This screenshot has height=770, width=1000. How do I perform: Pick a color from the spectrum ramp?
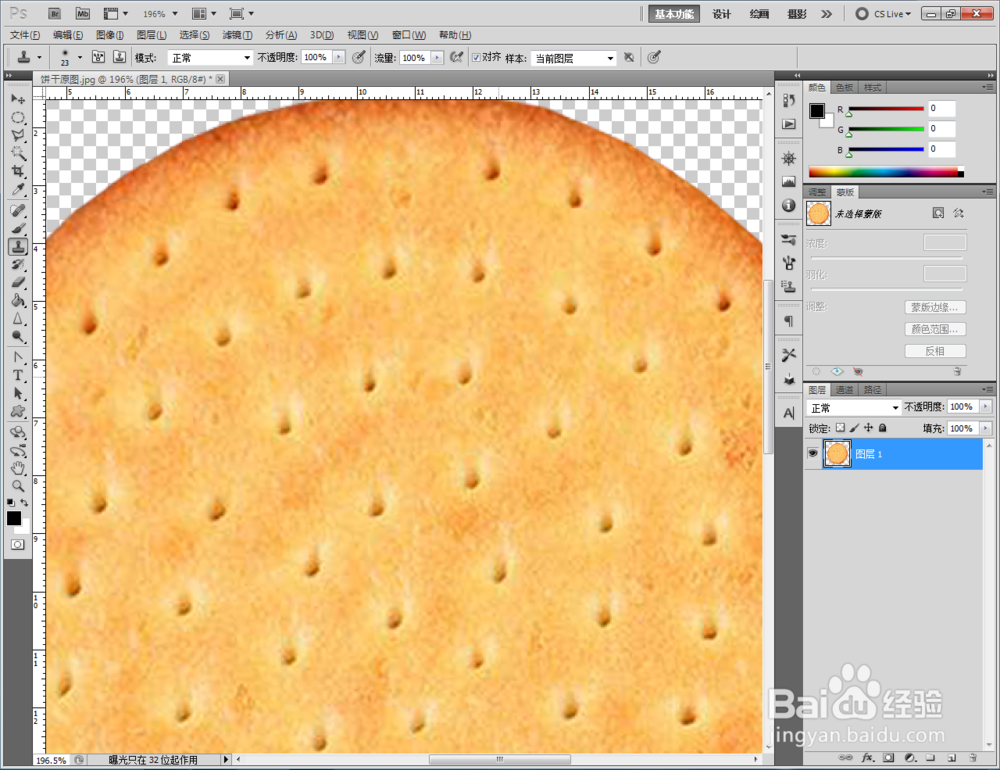pyautogui.click(x=886, y=172)
